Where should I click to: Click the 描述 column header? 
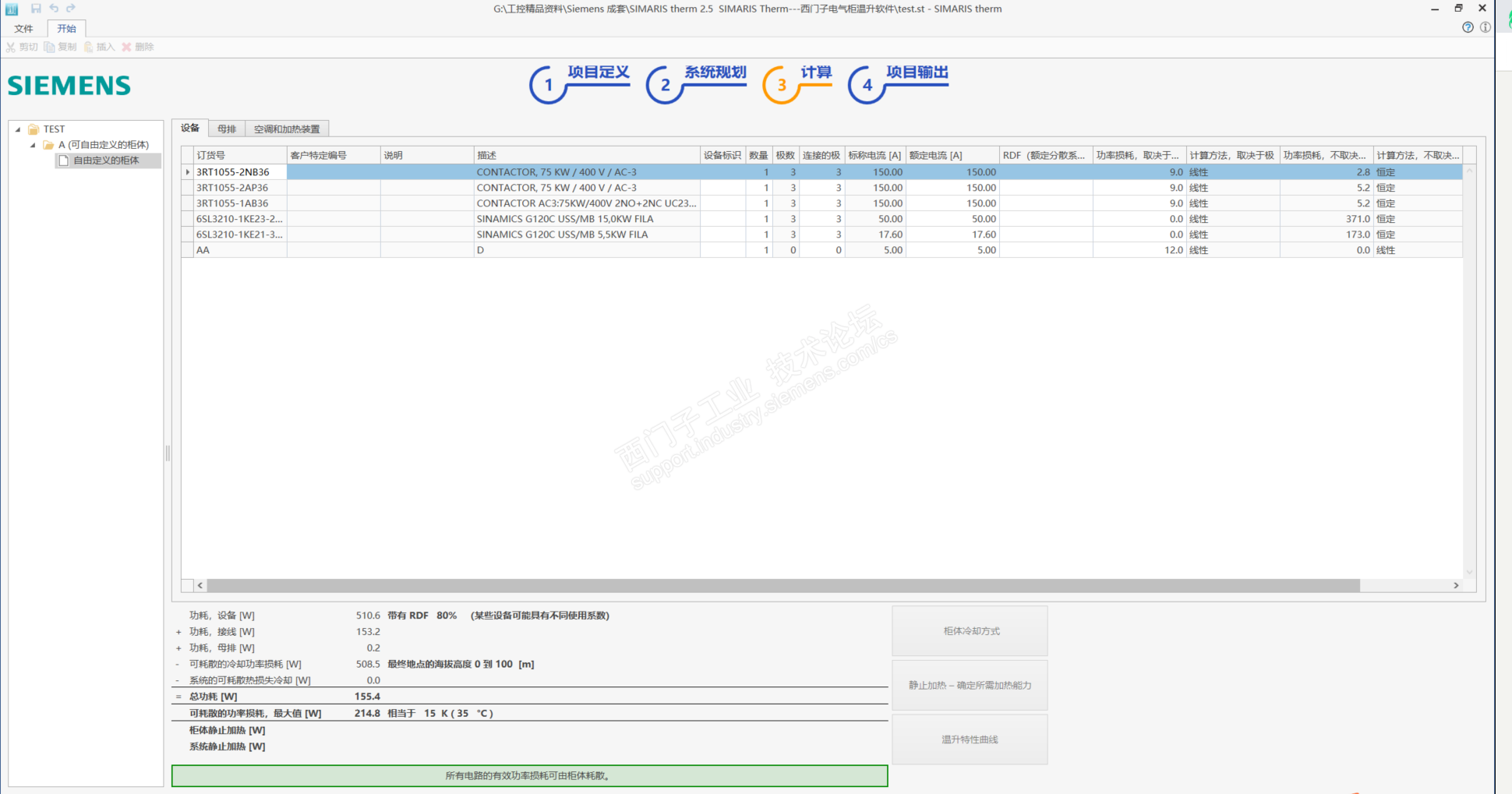click(x=587, y=155)
